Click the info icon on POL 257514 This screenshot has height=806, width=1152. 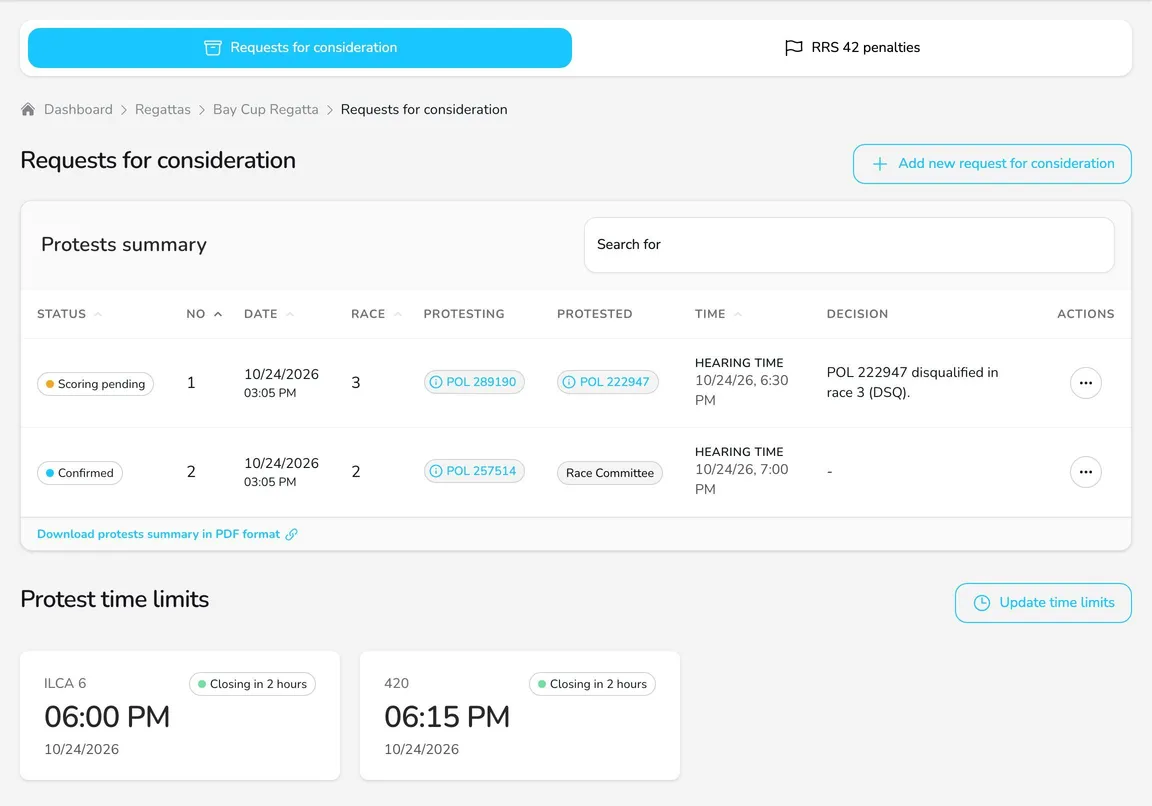click(436, 471)
